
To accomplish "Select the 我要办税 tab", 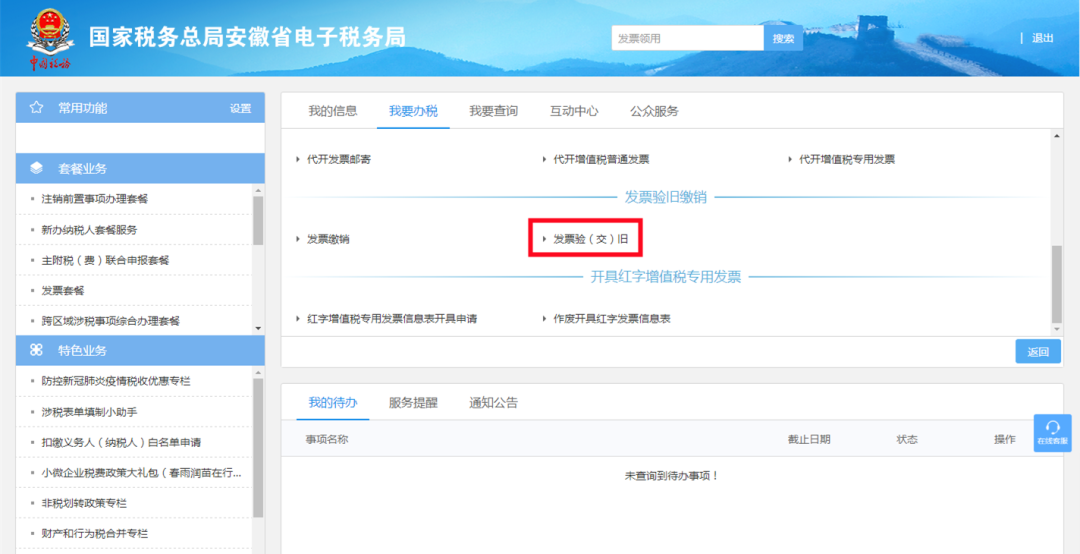I will click(413, 111).
